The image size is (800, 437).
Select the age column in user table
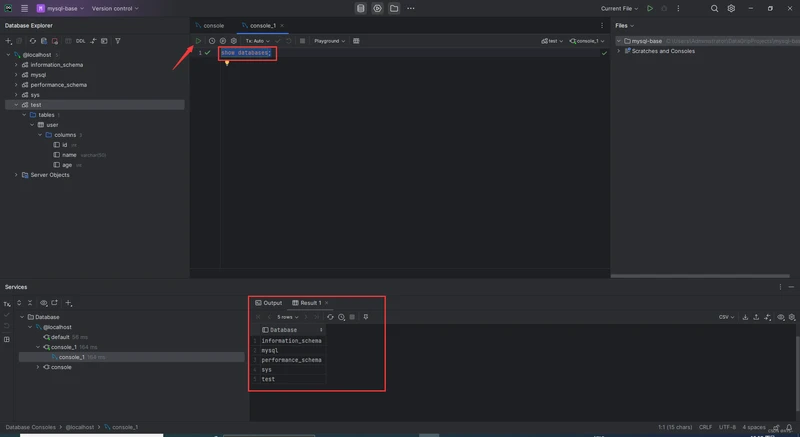tap(67, 165)
